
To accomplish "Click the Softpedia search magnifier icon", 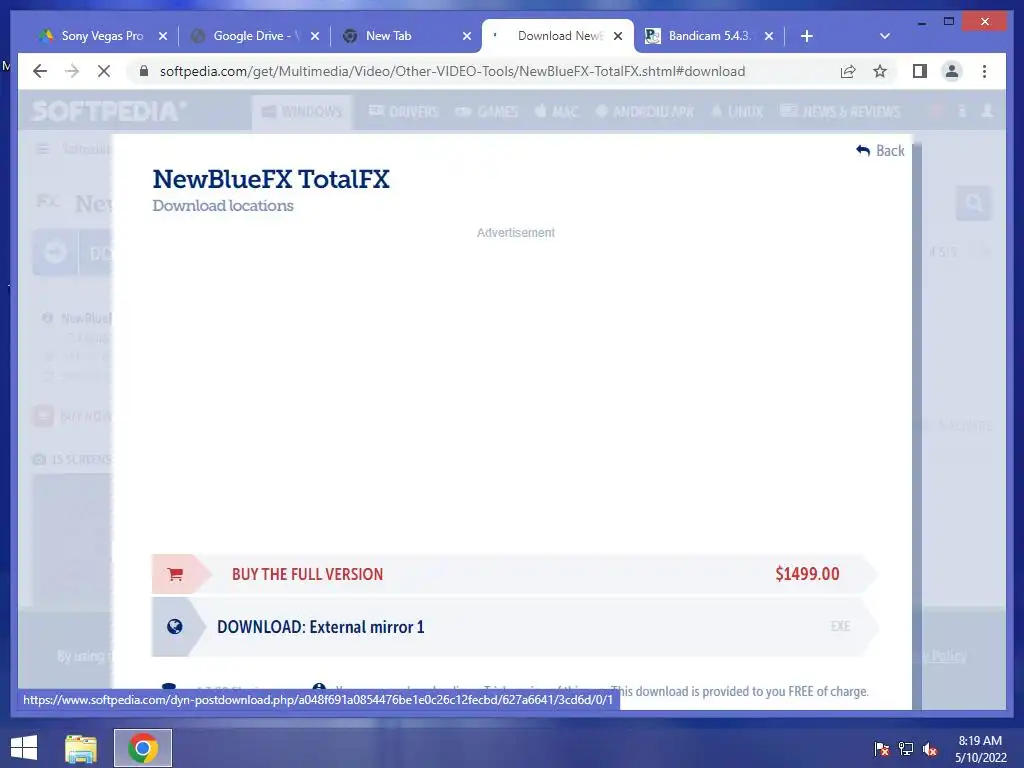I will (x=974, y=204).
